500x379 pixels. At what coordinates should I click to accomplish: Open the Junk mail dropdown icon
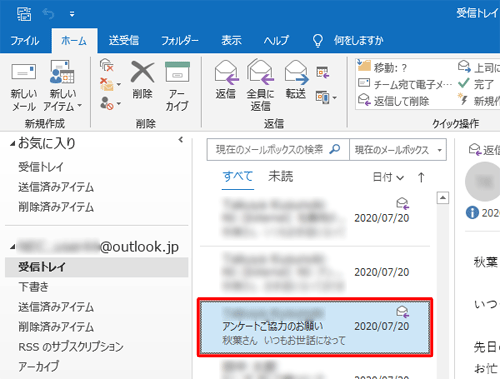(110, 103)
